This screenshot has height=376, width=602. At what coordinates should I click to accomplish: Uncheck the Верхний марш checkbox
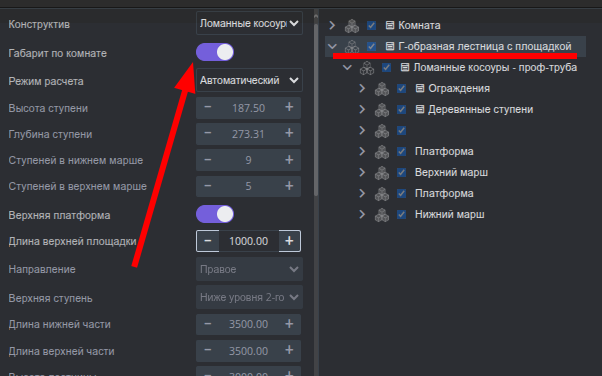point(402,172)
